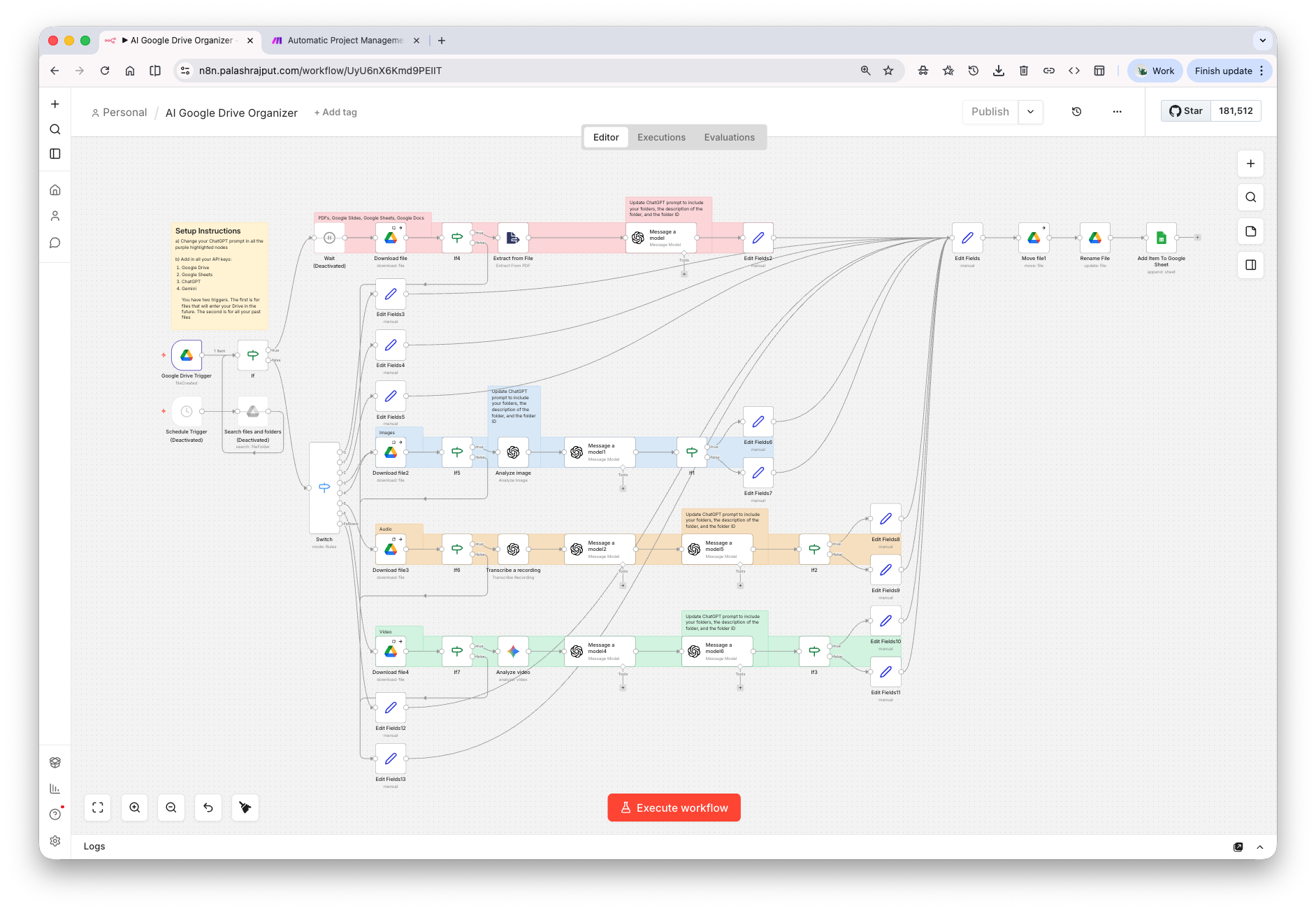Open canvas search from the right panel

(x=1250, y=197)
